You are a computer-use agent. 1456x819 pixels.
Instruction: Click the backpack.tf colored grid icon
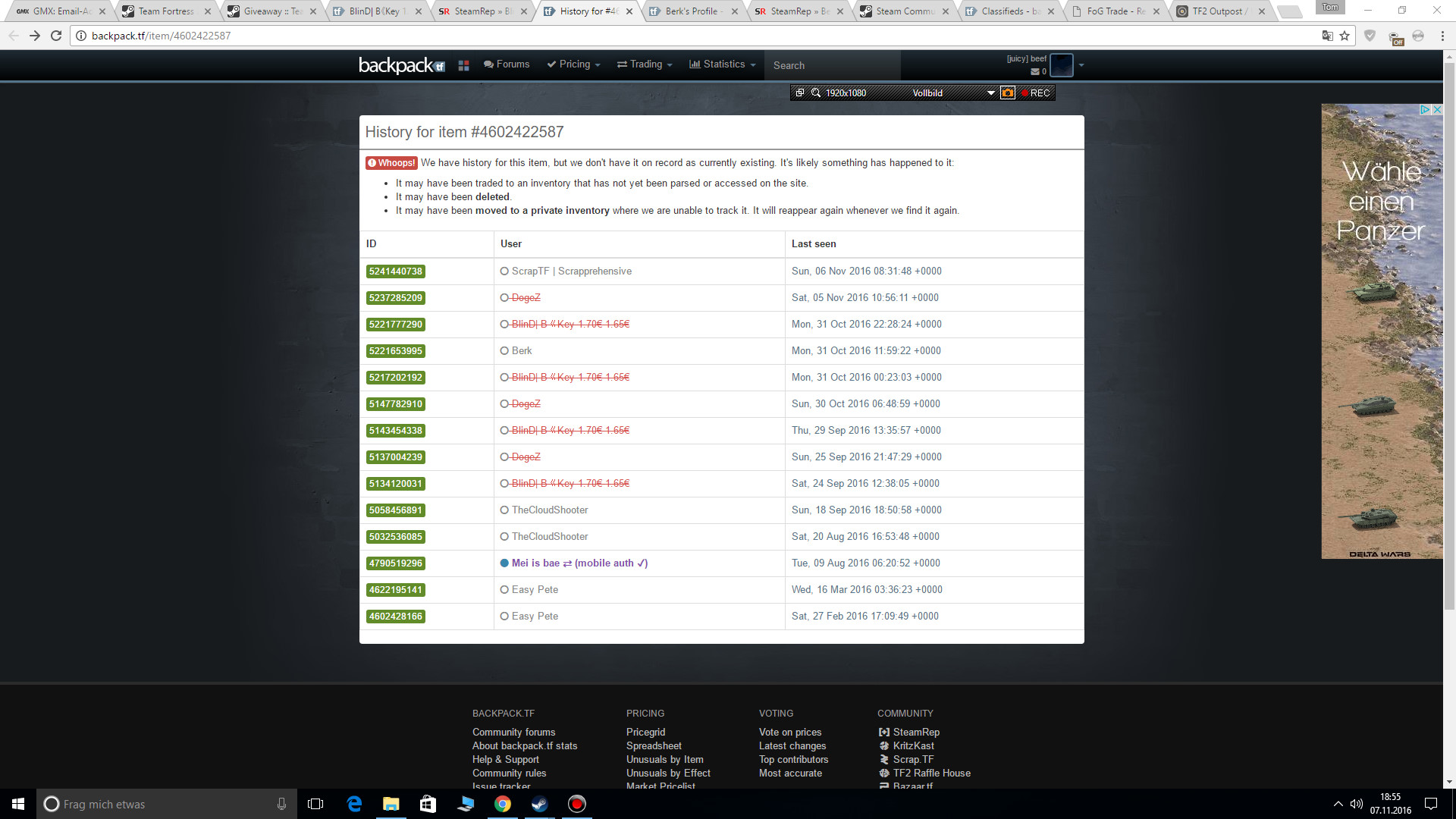(x=464, y=65)
